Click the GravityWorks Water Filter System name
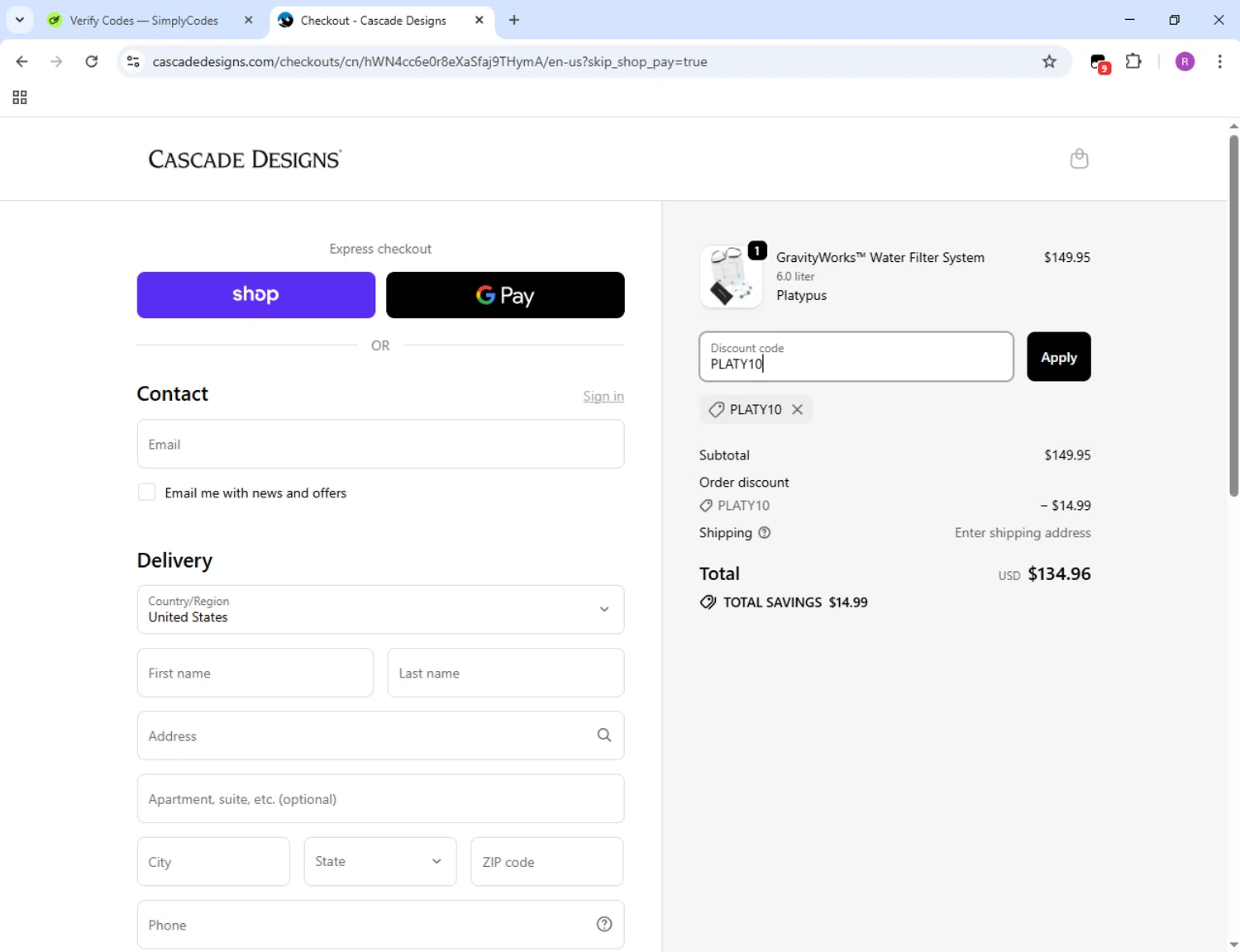 click(x=880, y=258)
